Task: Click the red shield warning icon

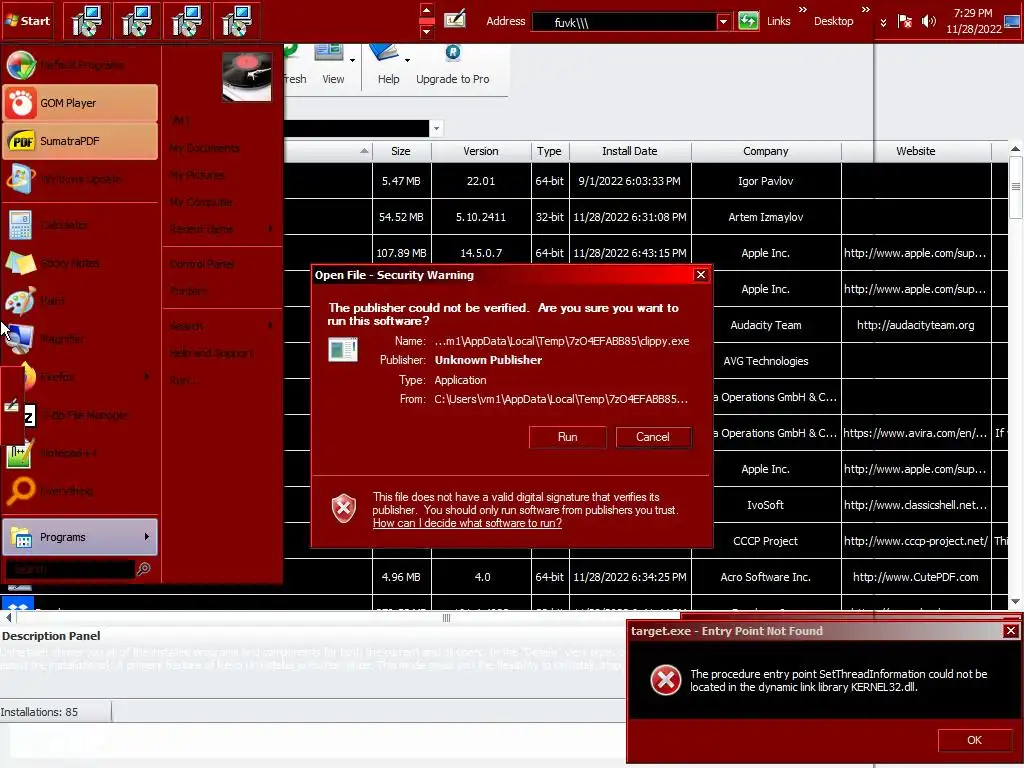Action: coord(344,509)
